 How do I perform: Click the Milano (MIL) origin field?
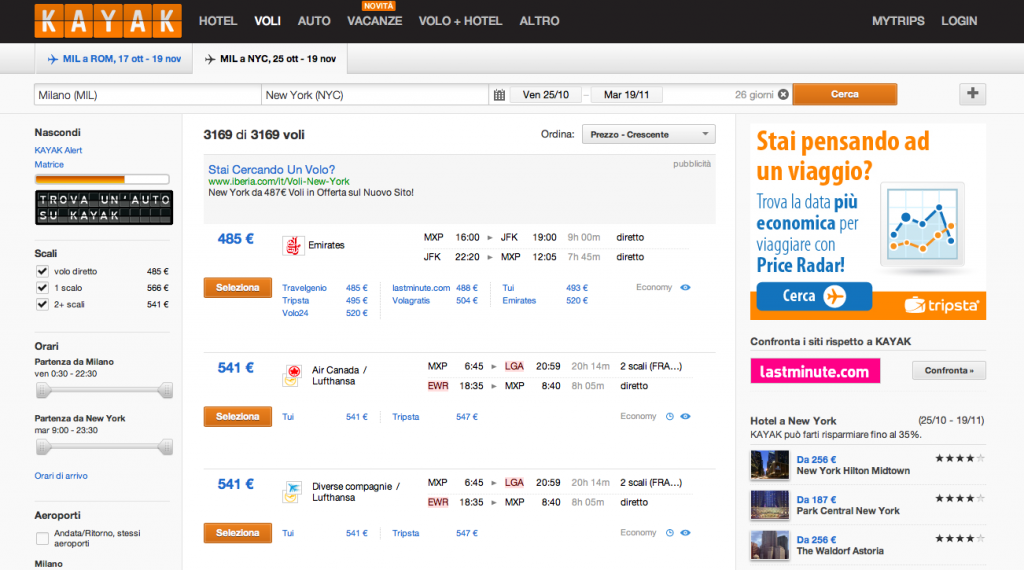[x=146, y=95]
